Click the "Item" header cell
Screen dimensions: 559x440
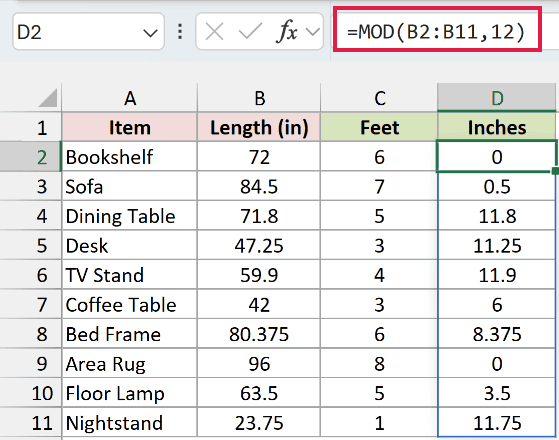129,127
